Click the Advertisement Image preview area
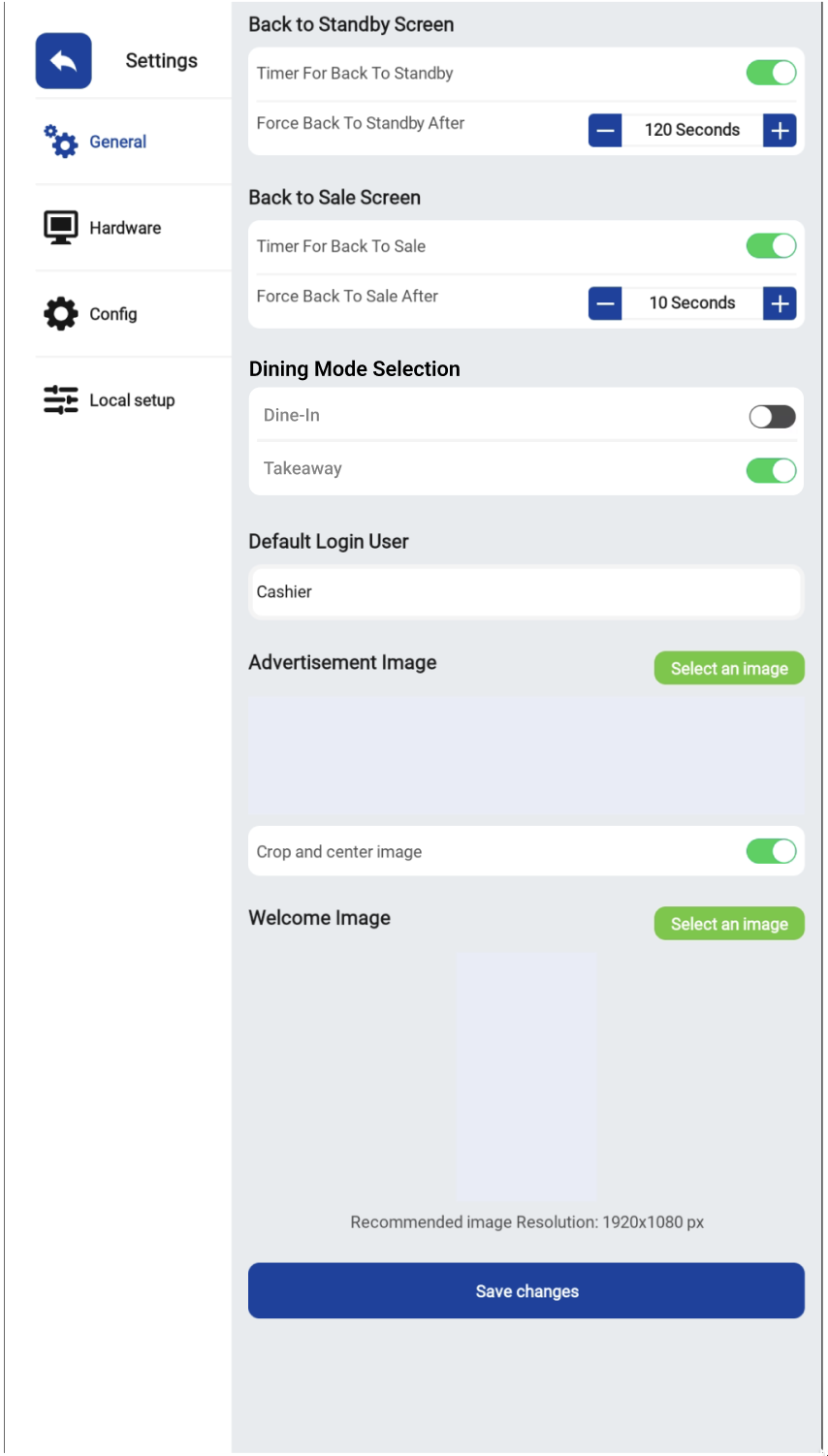 tap(526, 756)
